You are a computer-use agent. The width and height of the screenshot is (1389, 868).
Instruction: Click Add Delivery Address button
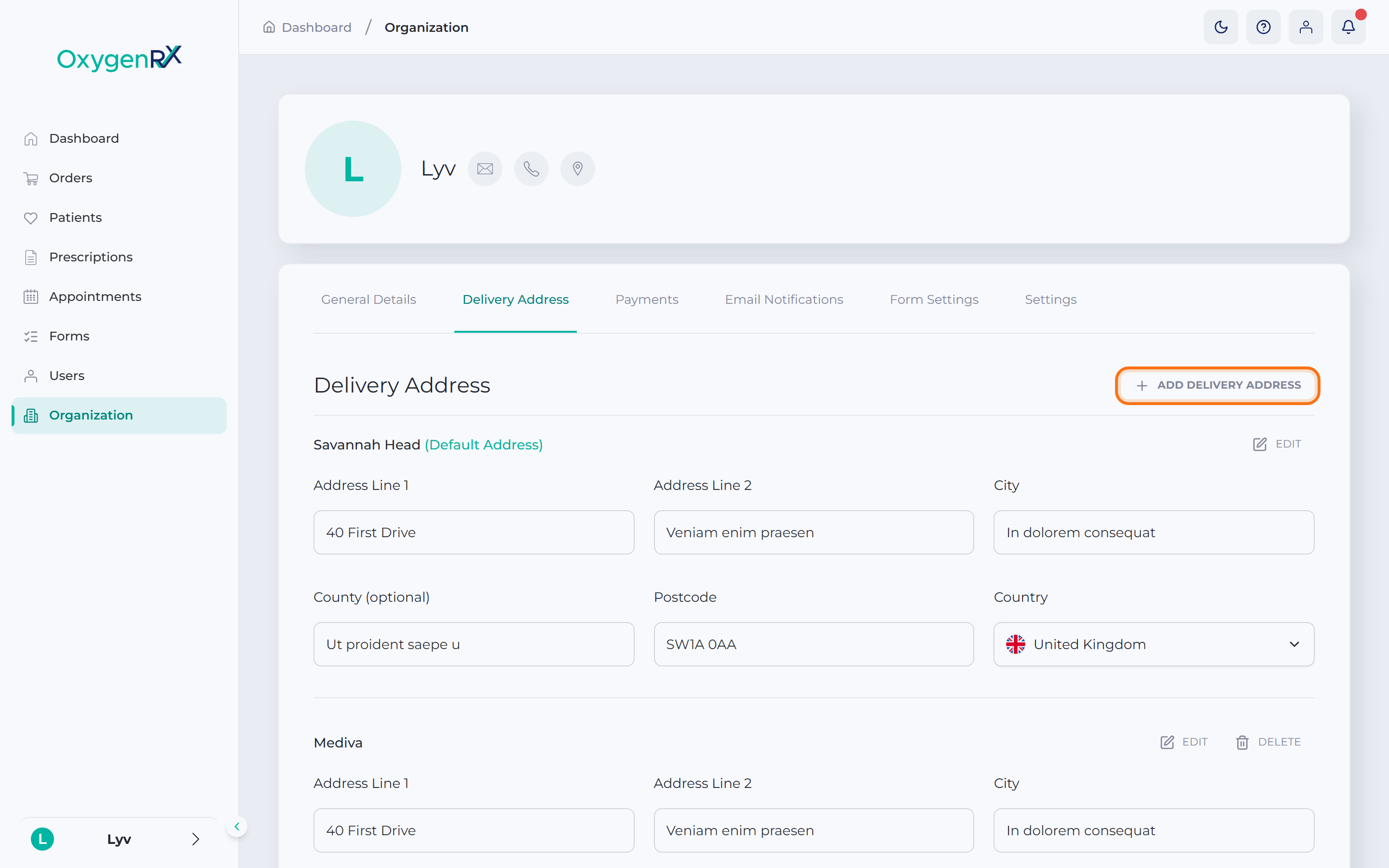[x=1217, y=385]
